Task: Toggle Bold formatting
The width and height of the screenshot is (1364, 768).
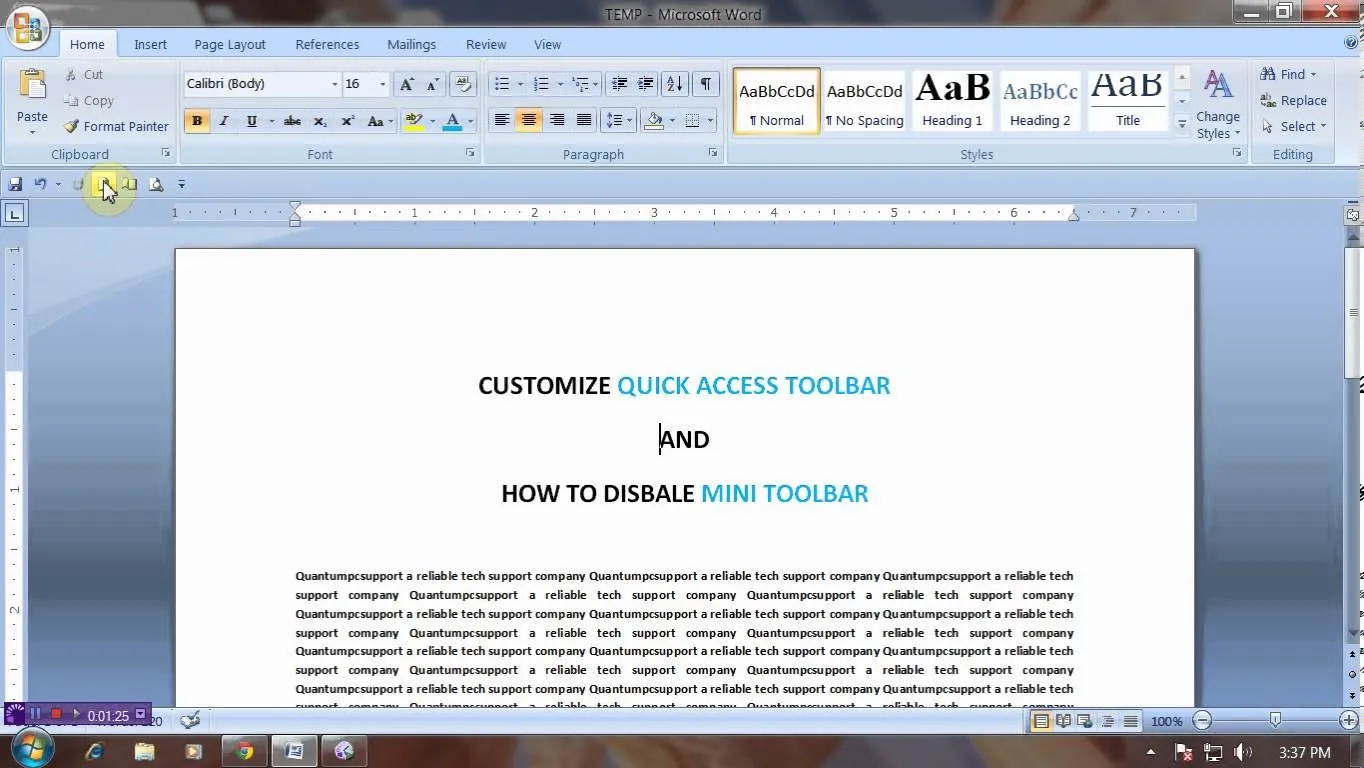Action: (197, 121)
